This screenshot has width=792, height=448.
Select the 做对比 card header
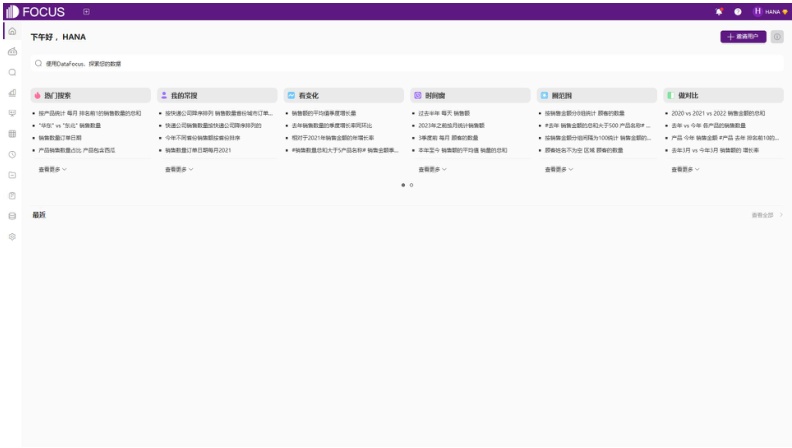point(723,95)
